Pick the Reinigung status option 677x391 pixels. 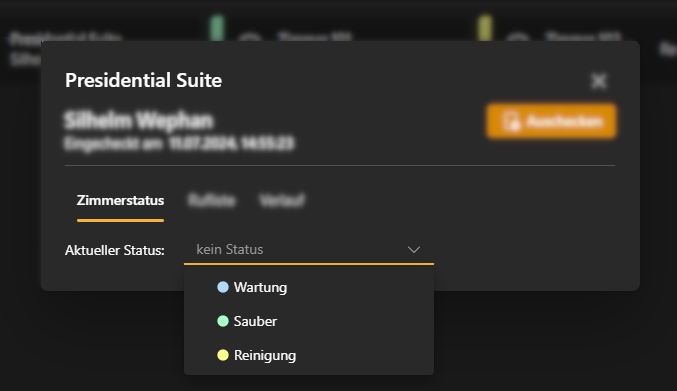[x=309, y=356]
